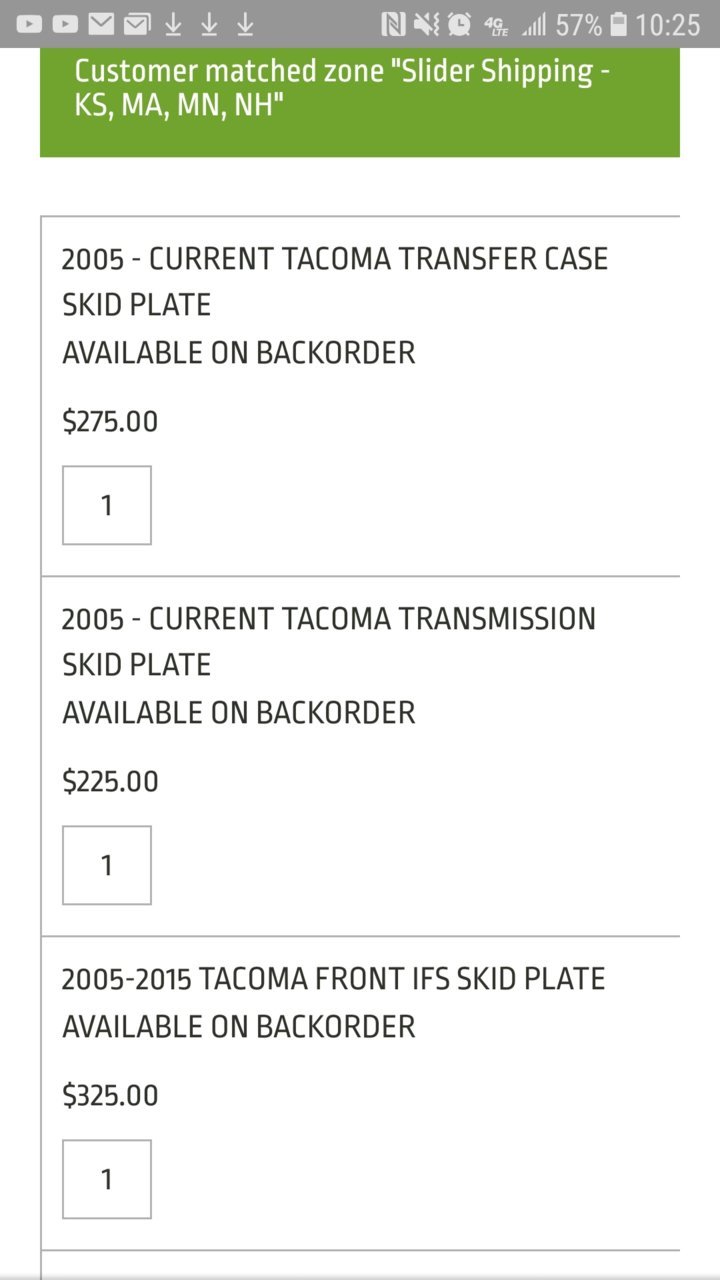The image size is (720, 1280).
Task: Tap the $325.00 price
Action: (x=110, y=1095)
